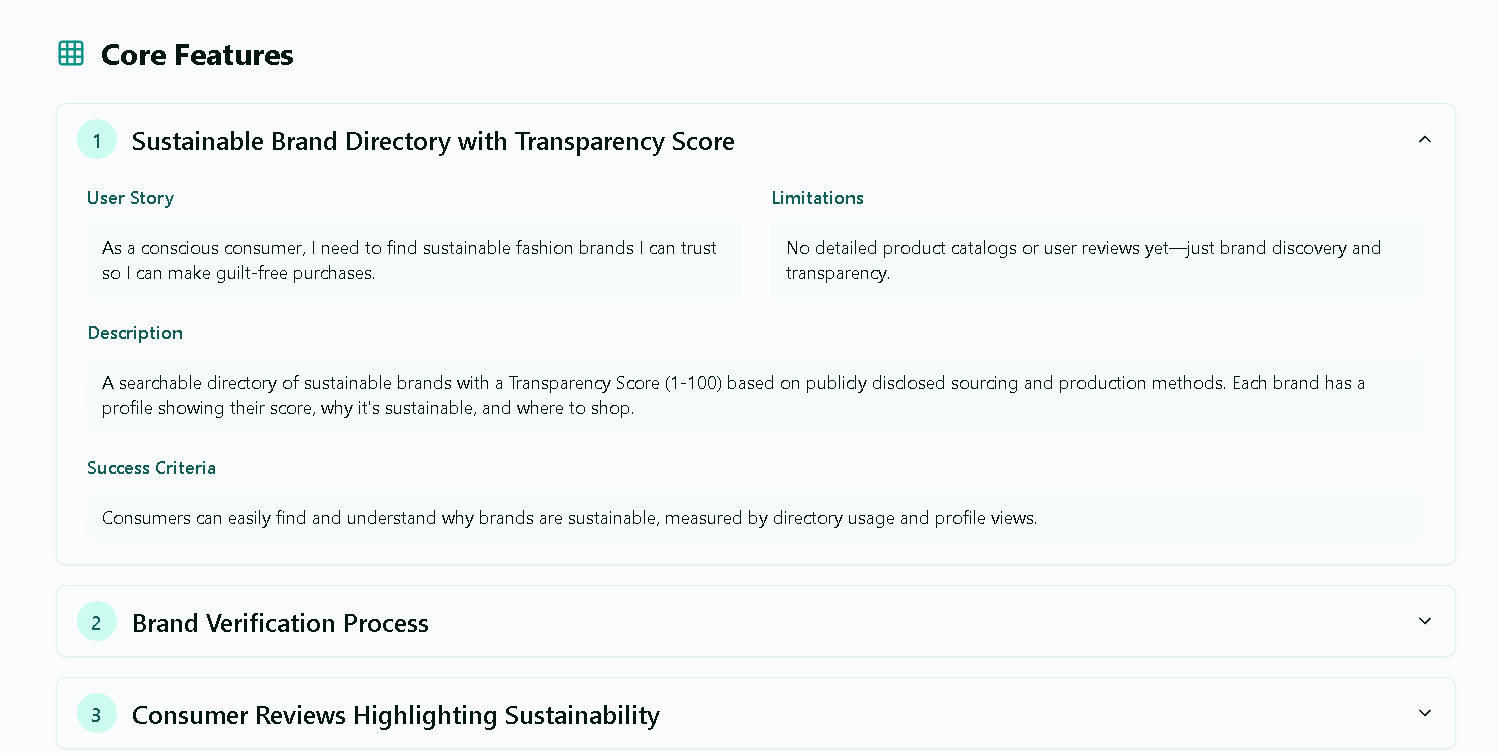
Task: Select the limitations text about product catalogs
Action: [1097, 260]
